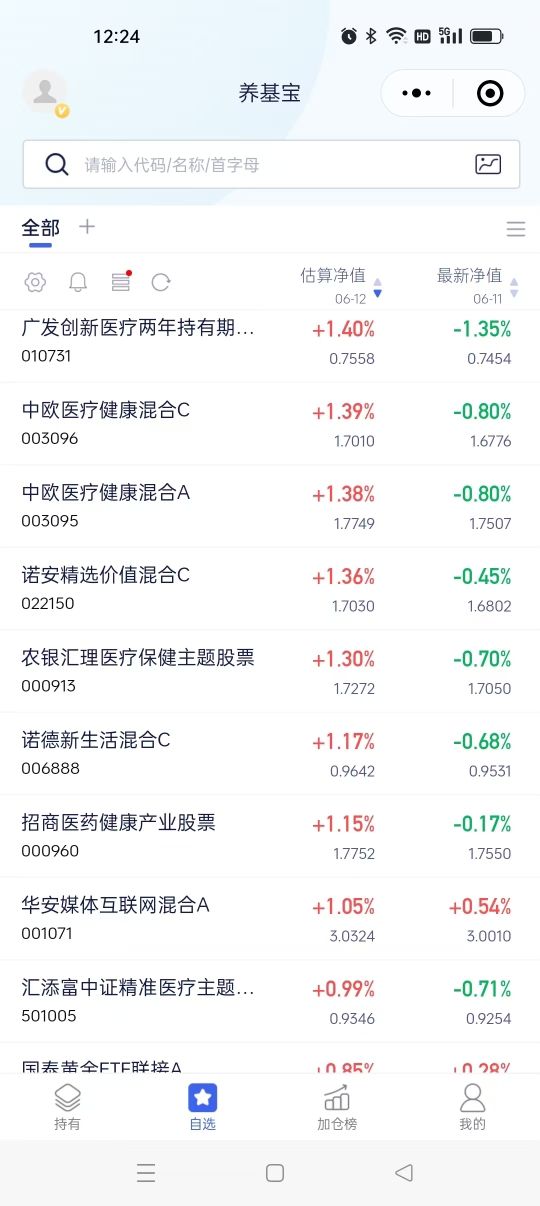Image resolution: width=540 pixels, height=1206 pixels.
Task: Open fund 中欧医疗健康混合C details
Action: coord(270,424)
